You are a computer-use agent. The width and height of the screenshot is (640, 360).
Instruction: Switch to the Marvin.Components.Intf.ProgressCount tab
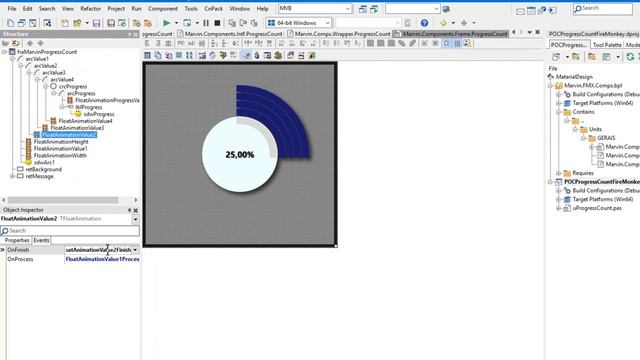click(230, 34)
